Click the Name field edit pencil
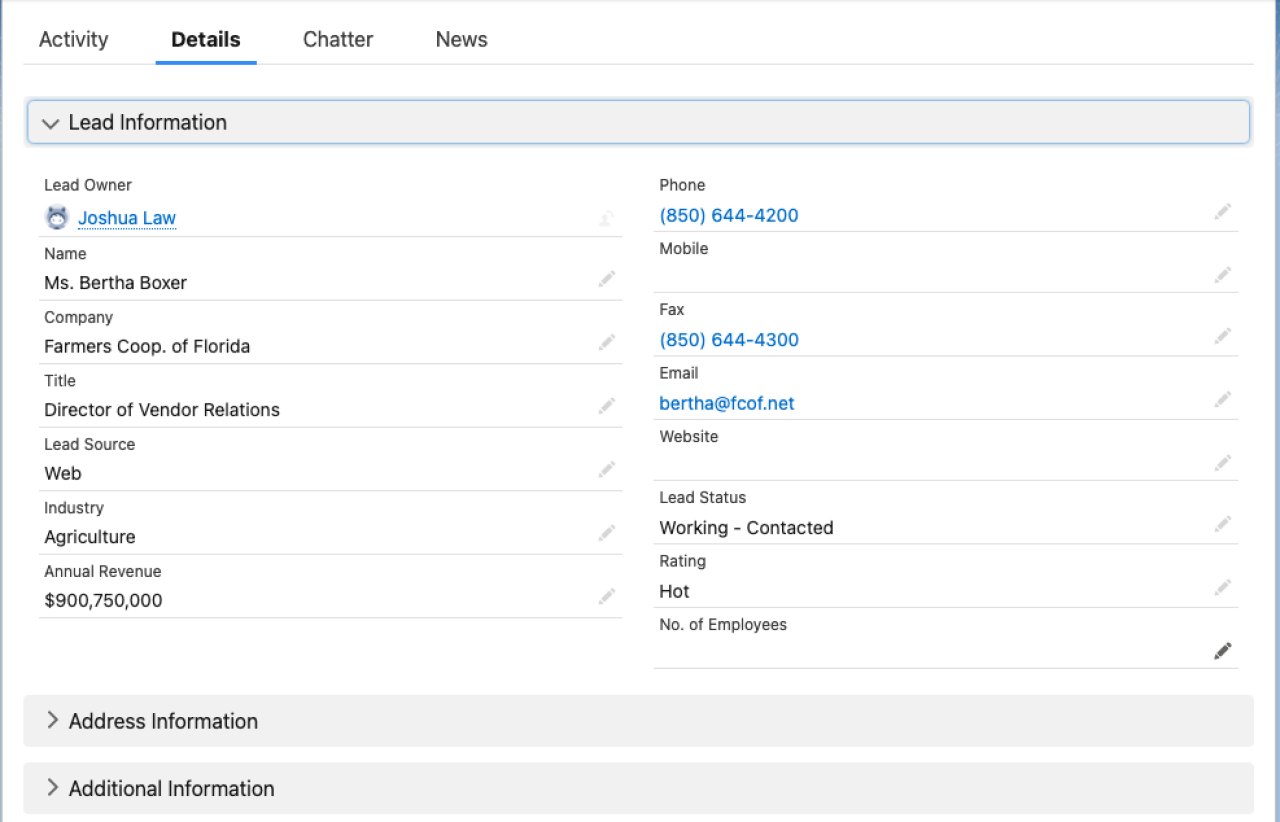This screenshot has height=822, width=1280. tap(607, 279)
